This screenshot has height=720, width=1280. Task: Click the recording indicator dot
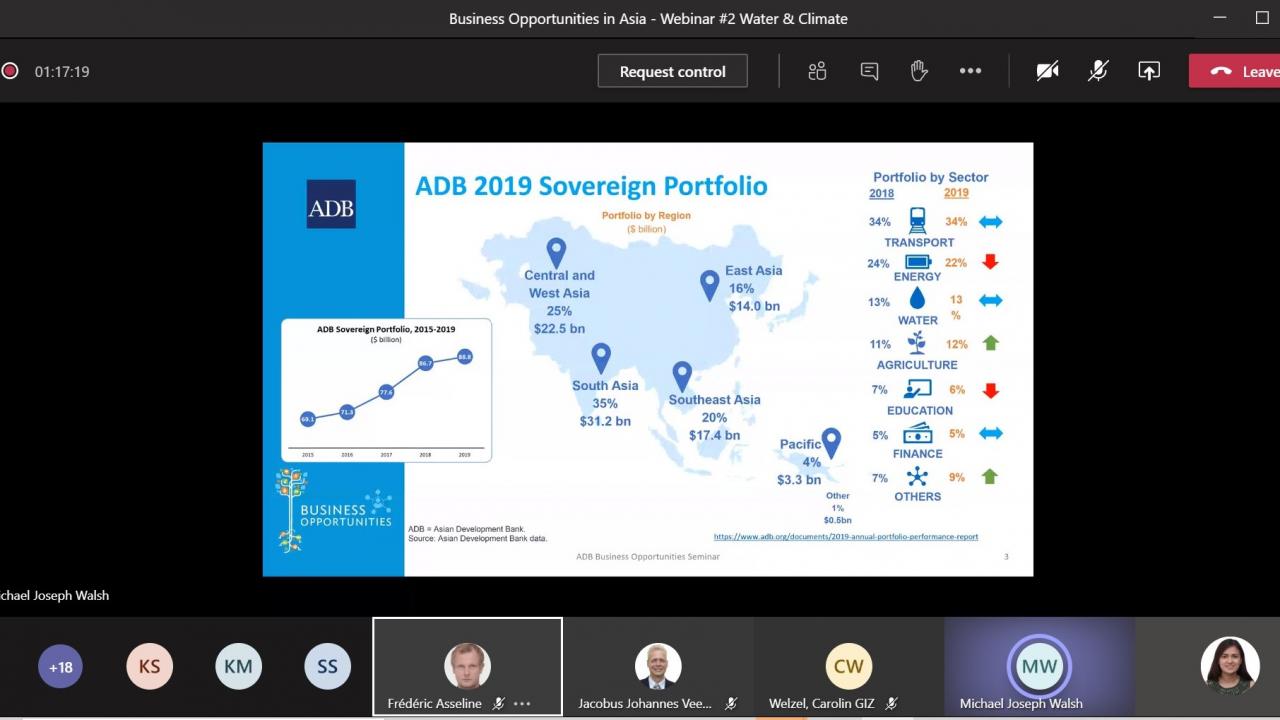pos(10,71)
